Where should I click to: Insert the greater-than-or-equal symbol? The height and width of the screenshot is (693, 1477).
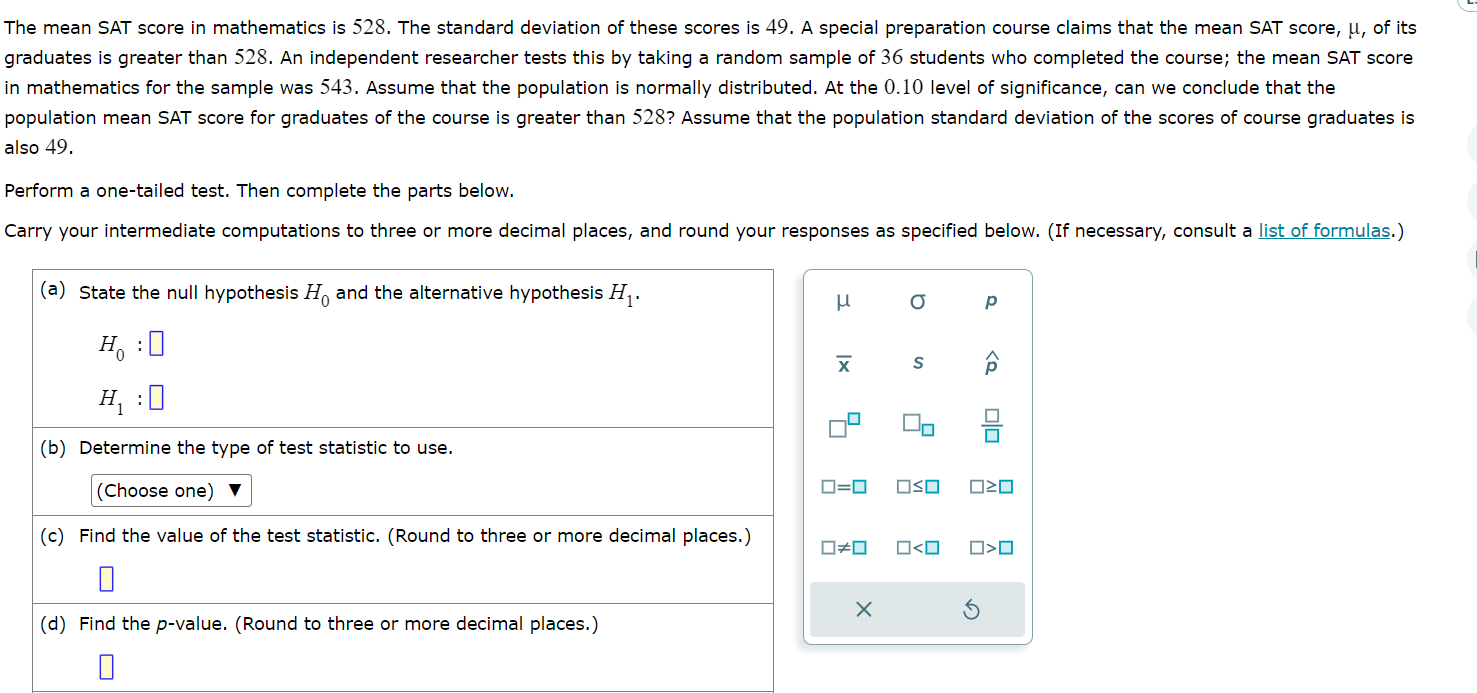[989, 487]
